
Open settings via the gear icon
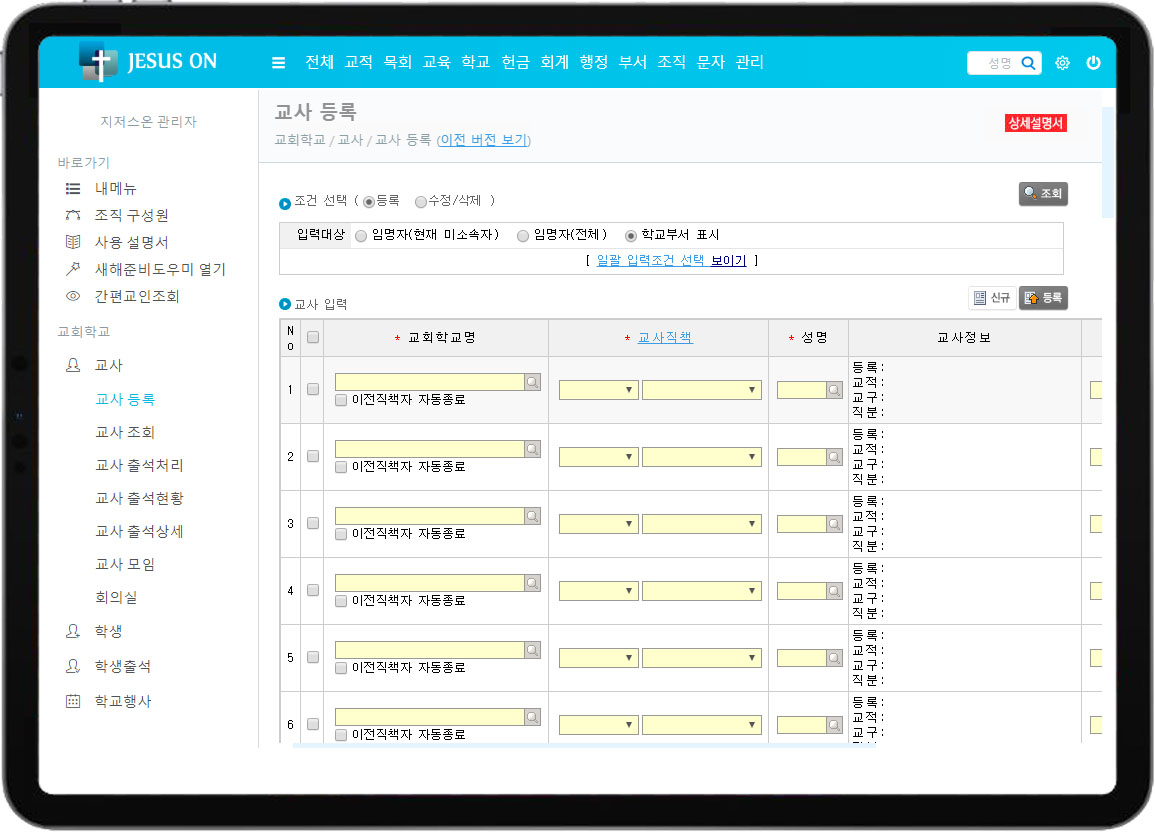click(x=1062, y=63)
